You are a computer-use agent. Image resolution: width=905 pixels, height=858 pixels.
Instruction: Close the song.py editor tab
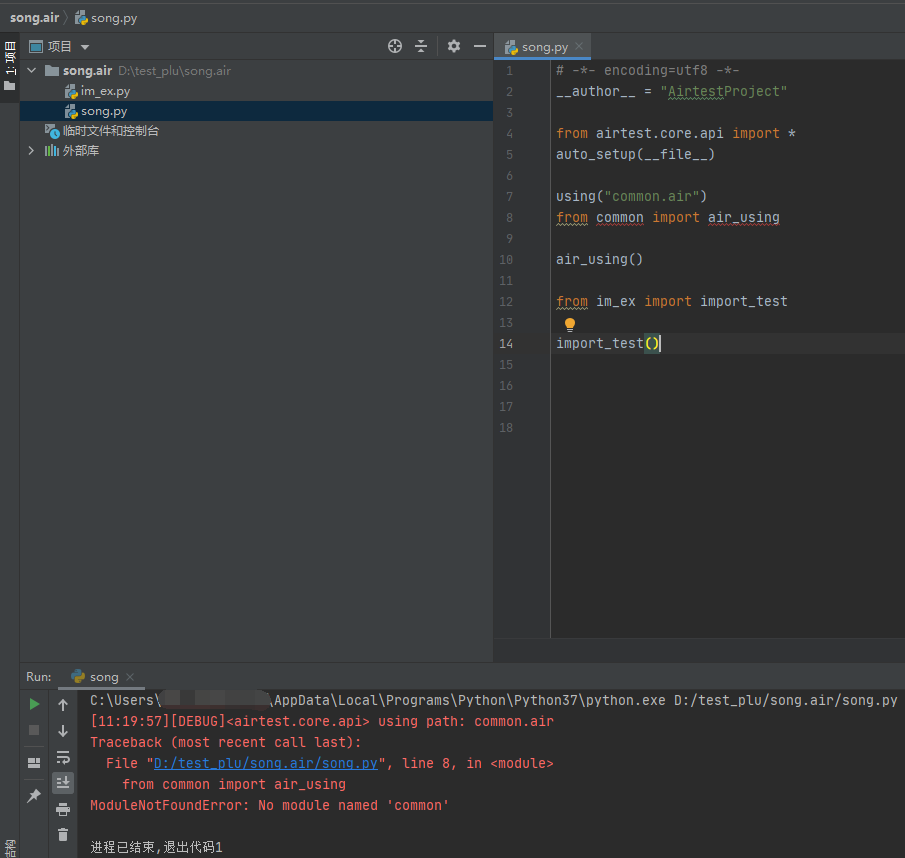[x=579, y=46]
